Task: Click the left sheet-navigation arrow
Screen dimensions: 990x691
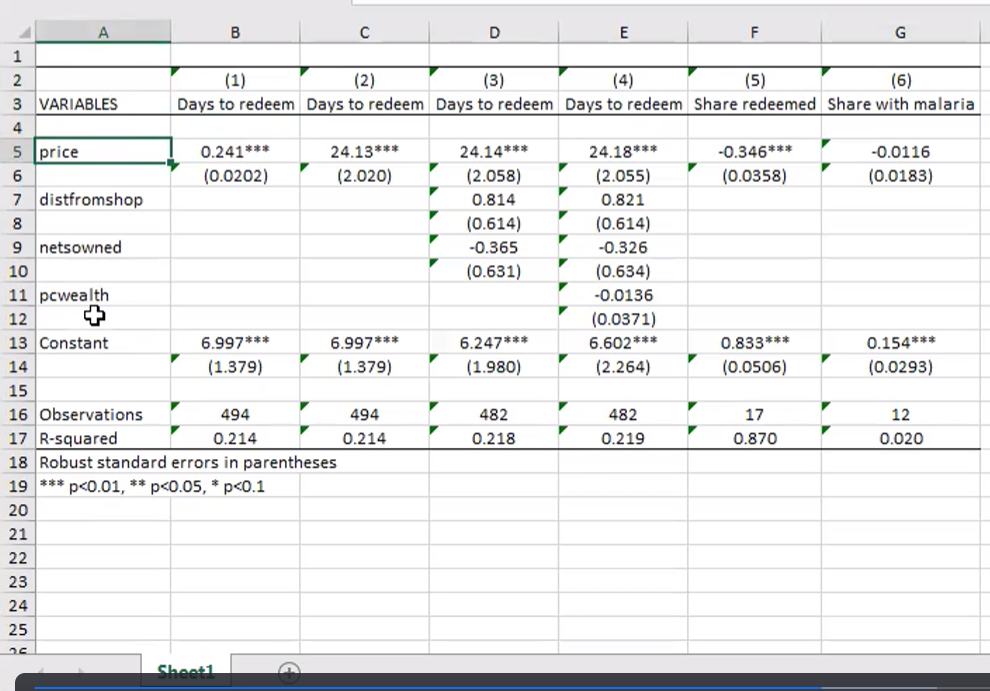Action: 40,673
